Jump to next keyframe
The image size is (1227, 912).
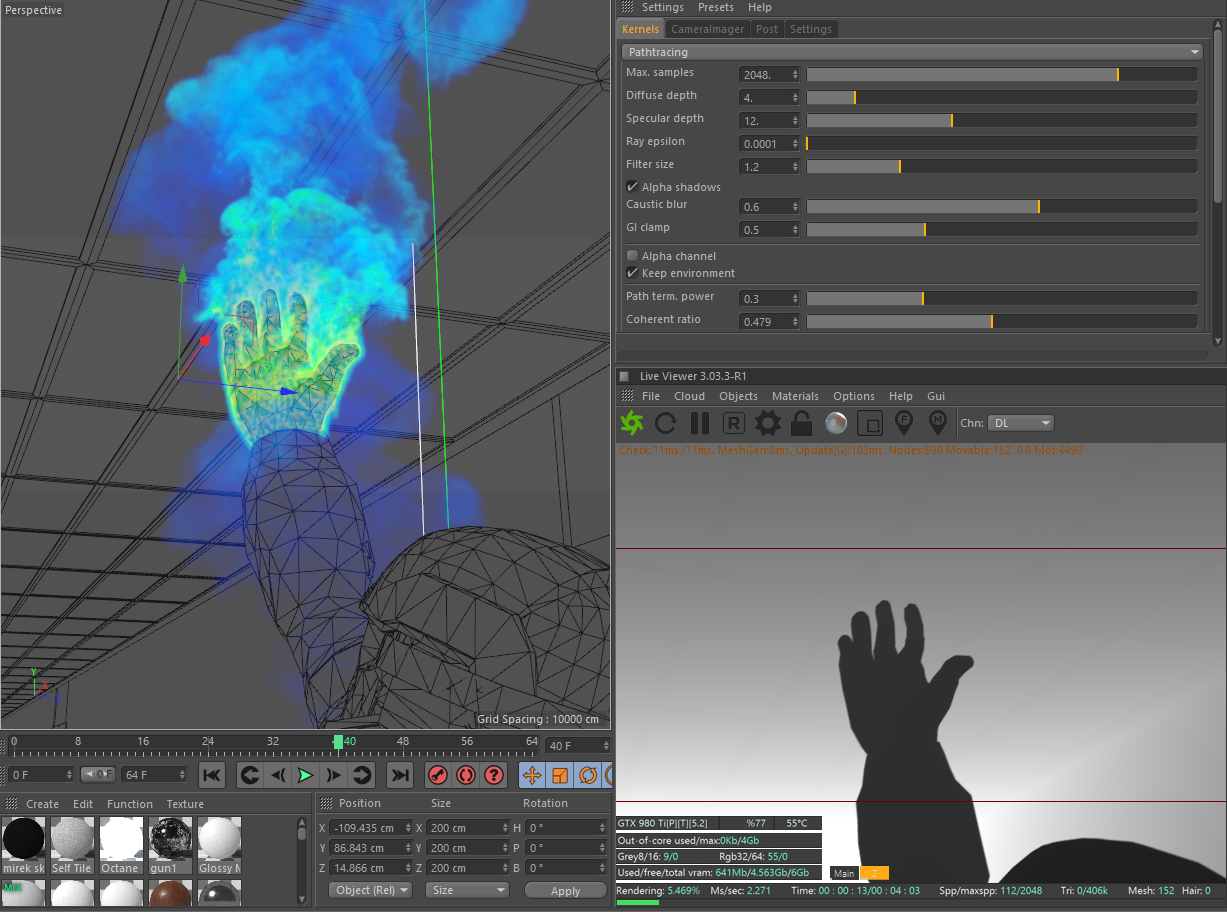coord(362,775)
